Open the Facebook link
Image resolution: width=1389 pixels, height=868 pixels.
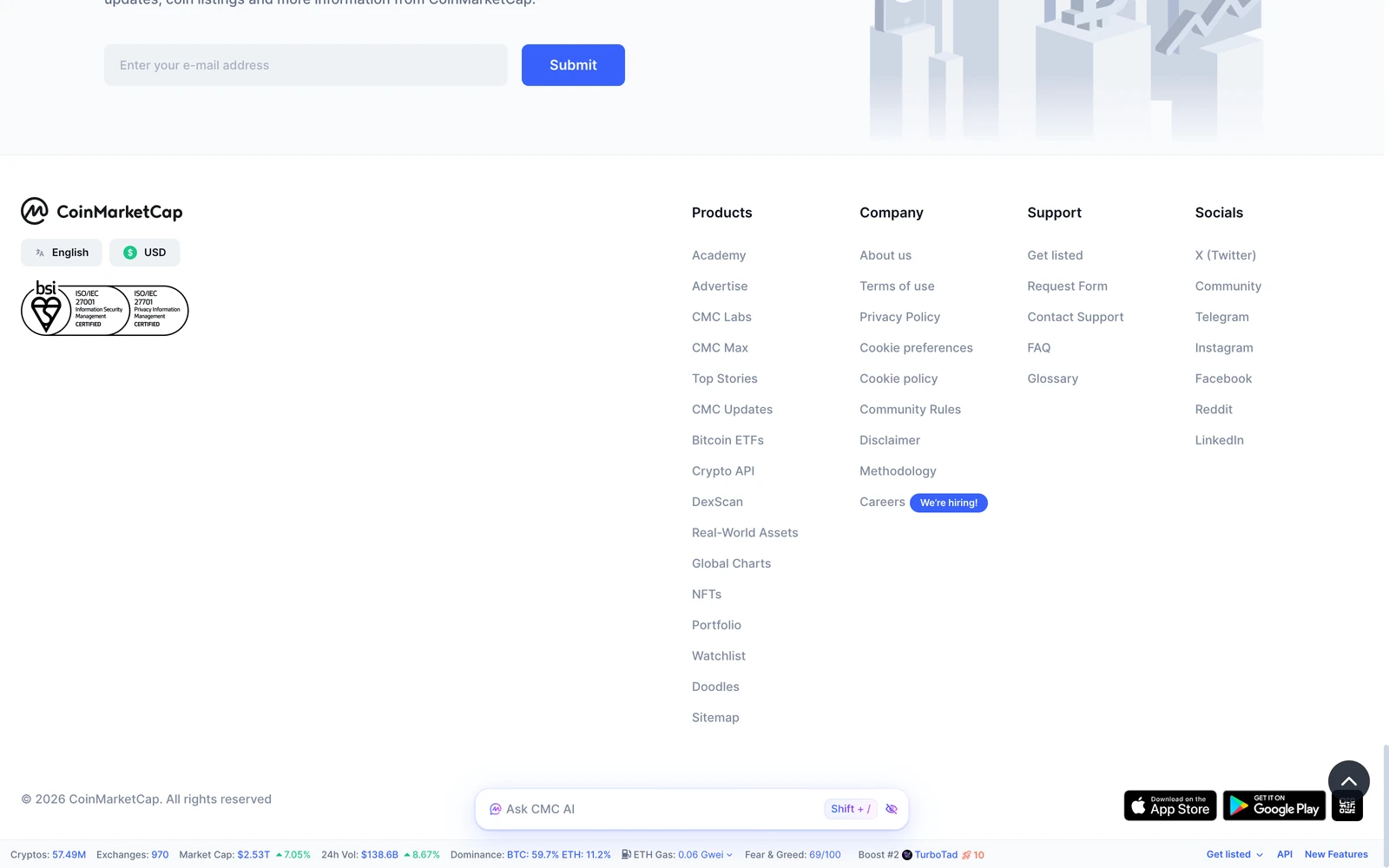tap(1223, 378)
